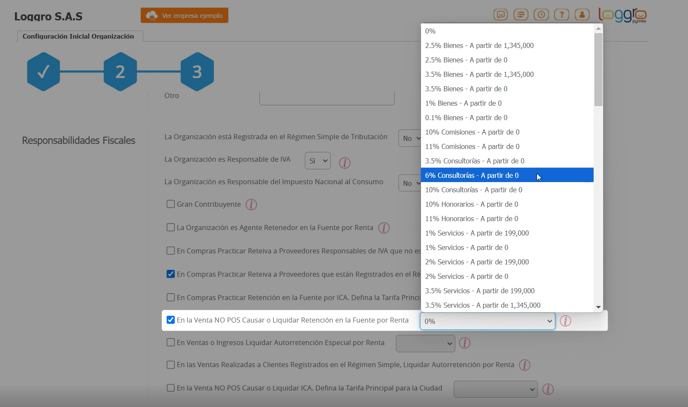Open the chat messages icon in header
Screen dimensions: 688x407
pos(500,15)
